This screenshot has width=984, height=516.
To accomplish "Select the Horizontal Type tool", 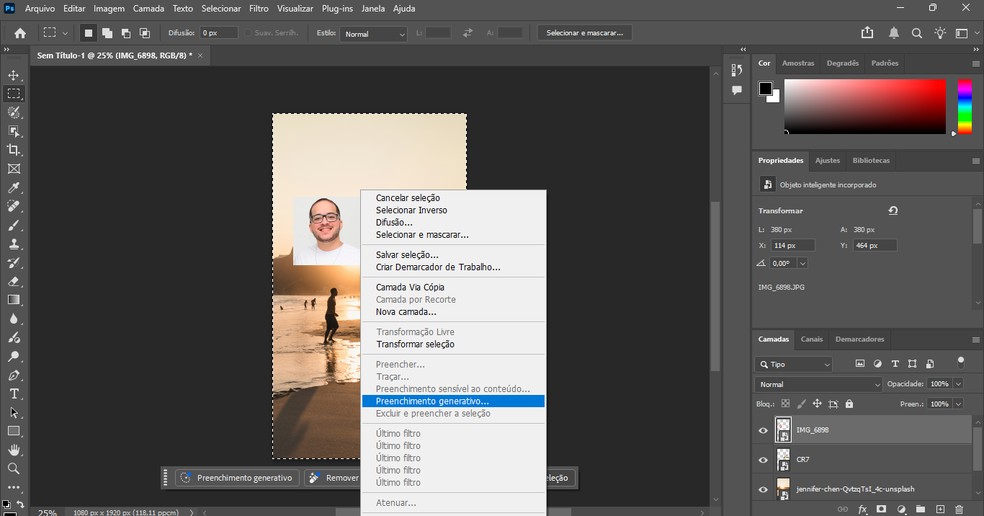I will (x=14, y=394).
